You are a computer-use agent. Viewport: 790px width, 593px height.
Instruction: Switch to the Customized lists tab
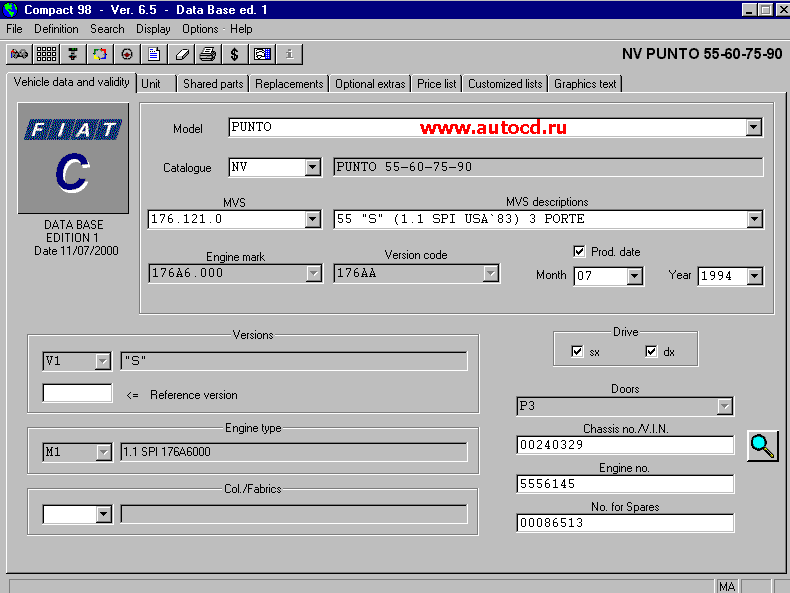505,84
